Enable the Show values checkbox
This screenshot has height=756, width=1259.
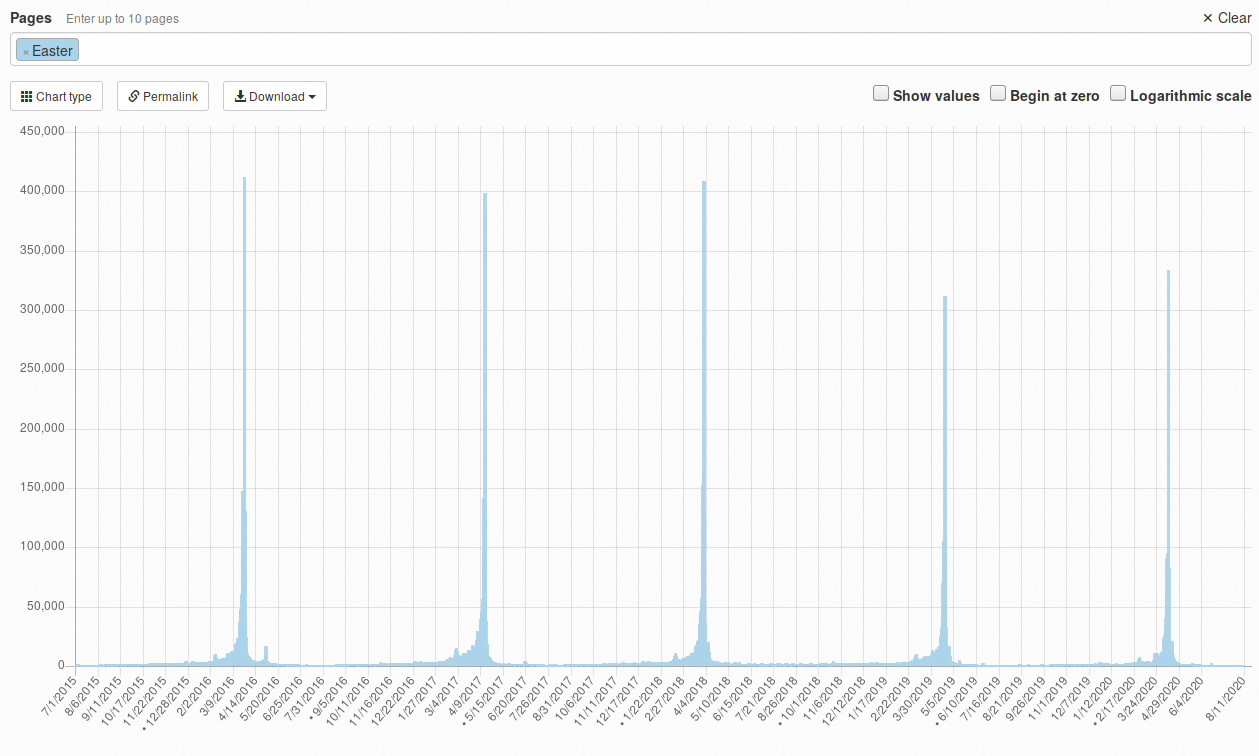point(881,93)
